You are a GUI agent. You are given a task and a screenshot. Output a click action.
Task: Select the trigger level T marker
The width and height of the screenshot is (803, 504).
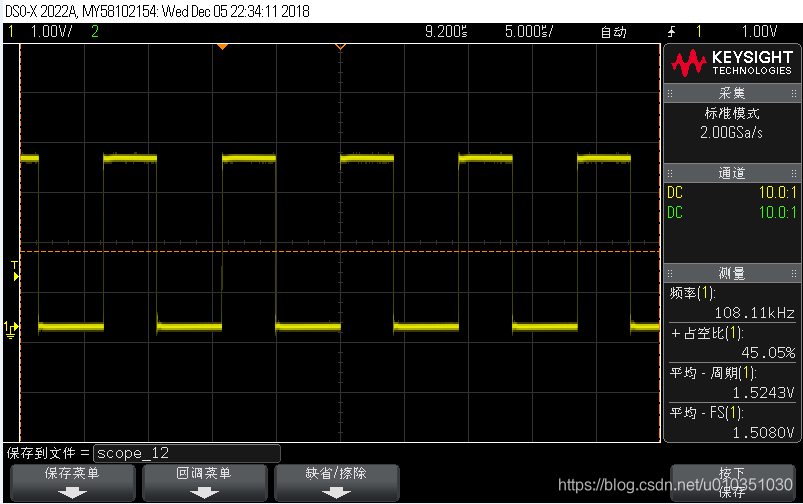[15, 271]
